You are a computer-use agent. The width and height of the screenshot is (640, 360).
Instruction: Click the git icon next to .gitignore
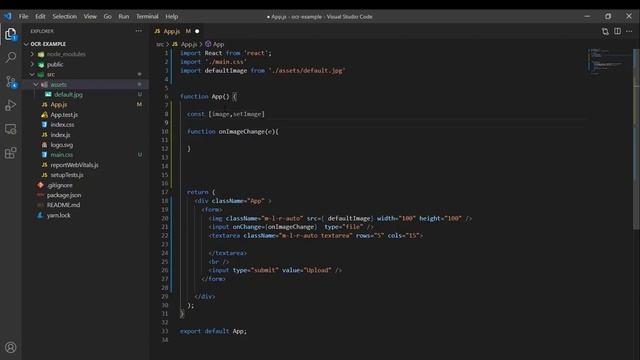(40, 185)
